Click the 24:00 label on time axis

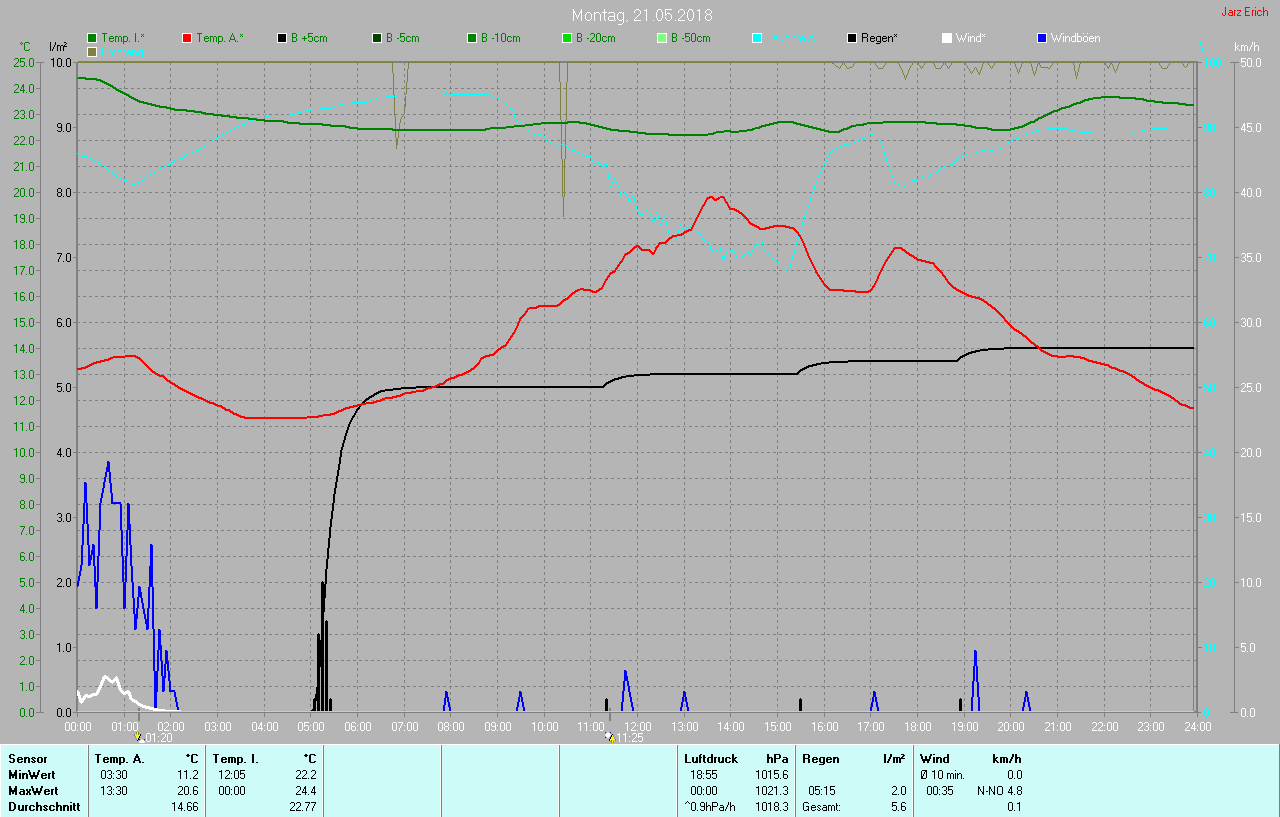1196,726
